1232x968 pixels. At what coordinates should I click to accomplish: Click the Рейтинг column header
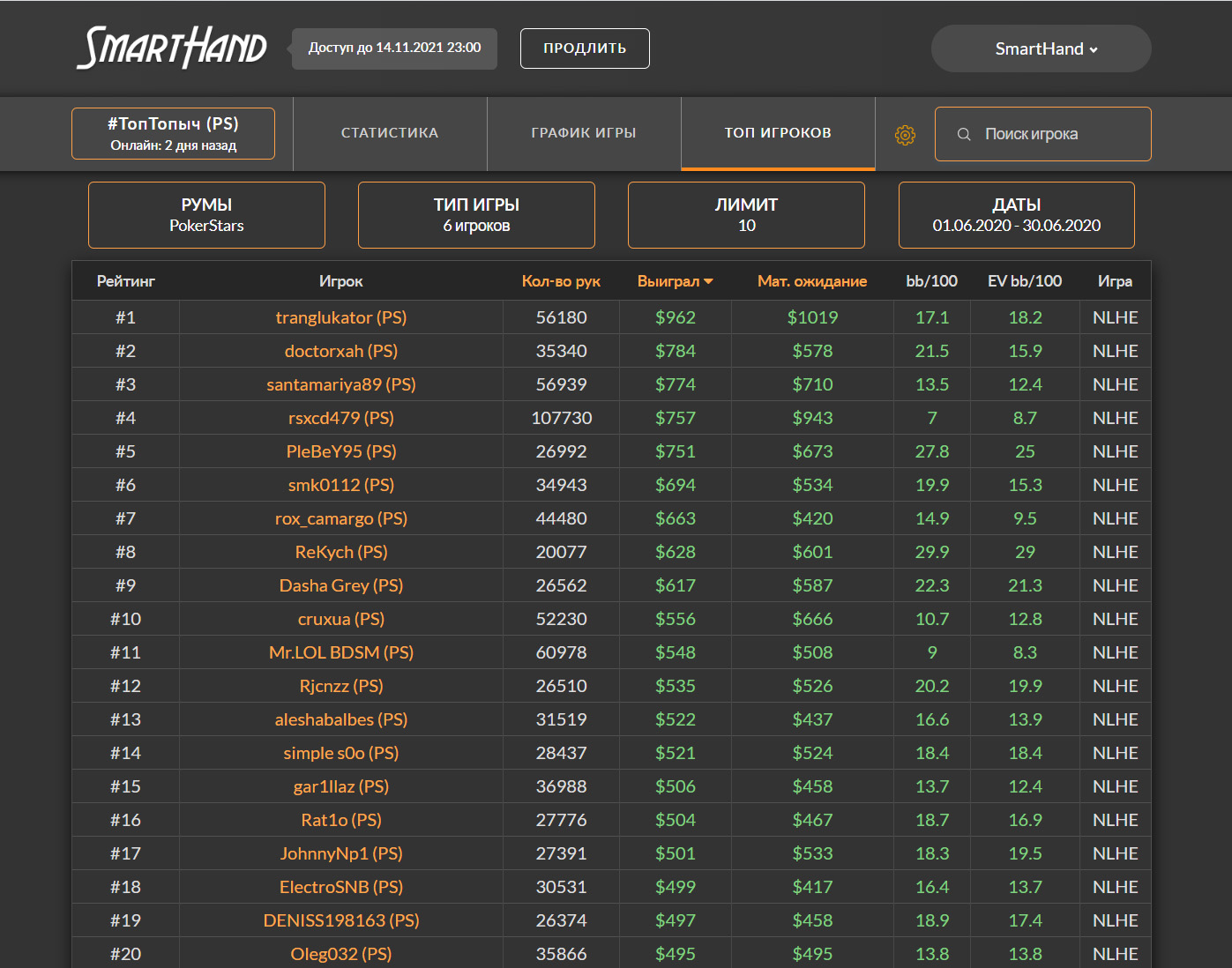pyautogui.click(x=125, y=281)
